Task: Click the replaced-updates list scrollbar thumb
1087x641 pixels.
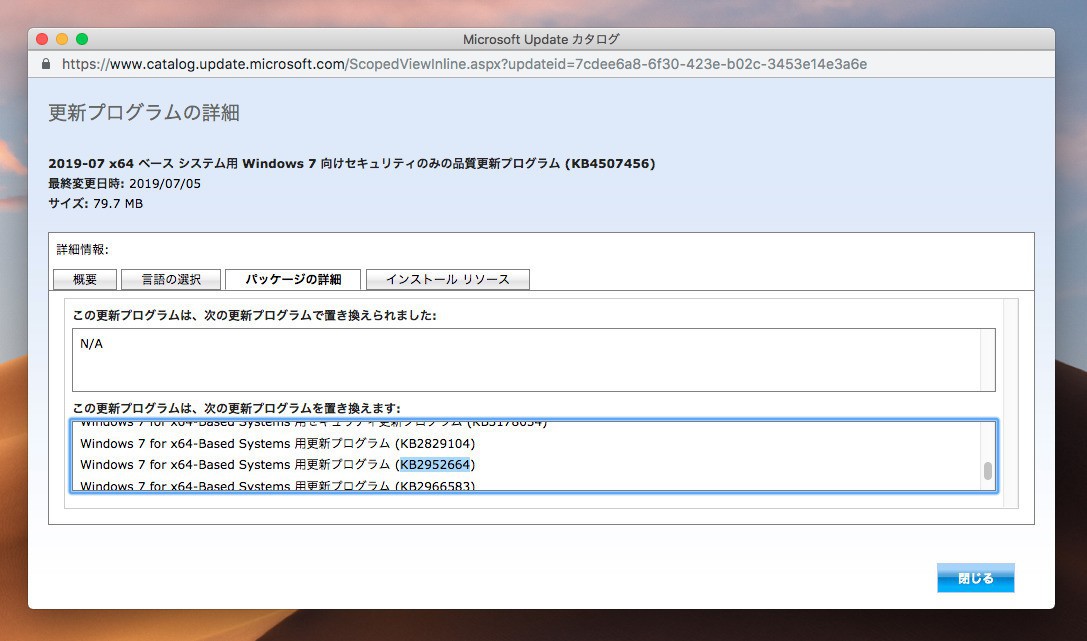Action: coord(988,471)
